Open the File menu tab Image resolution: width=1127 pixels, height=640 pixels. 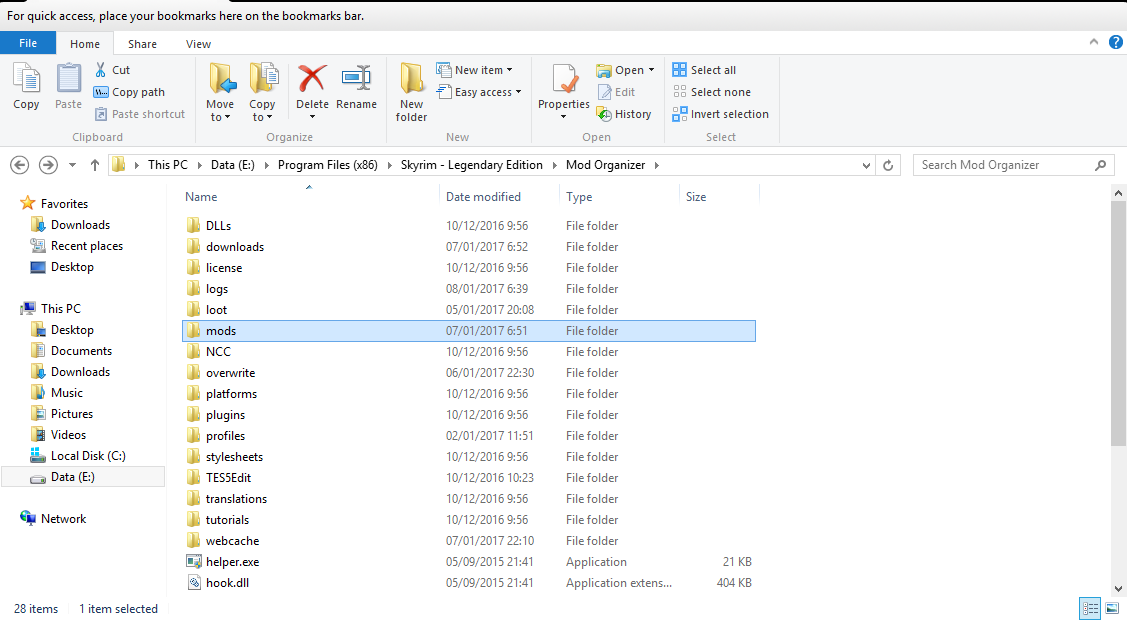28,43
